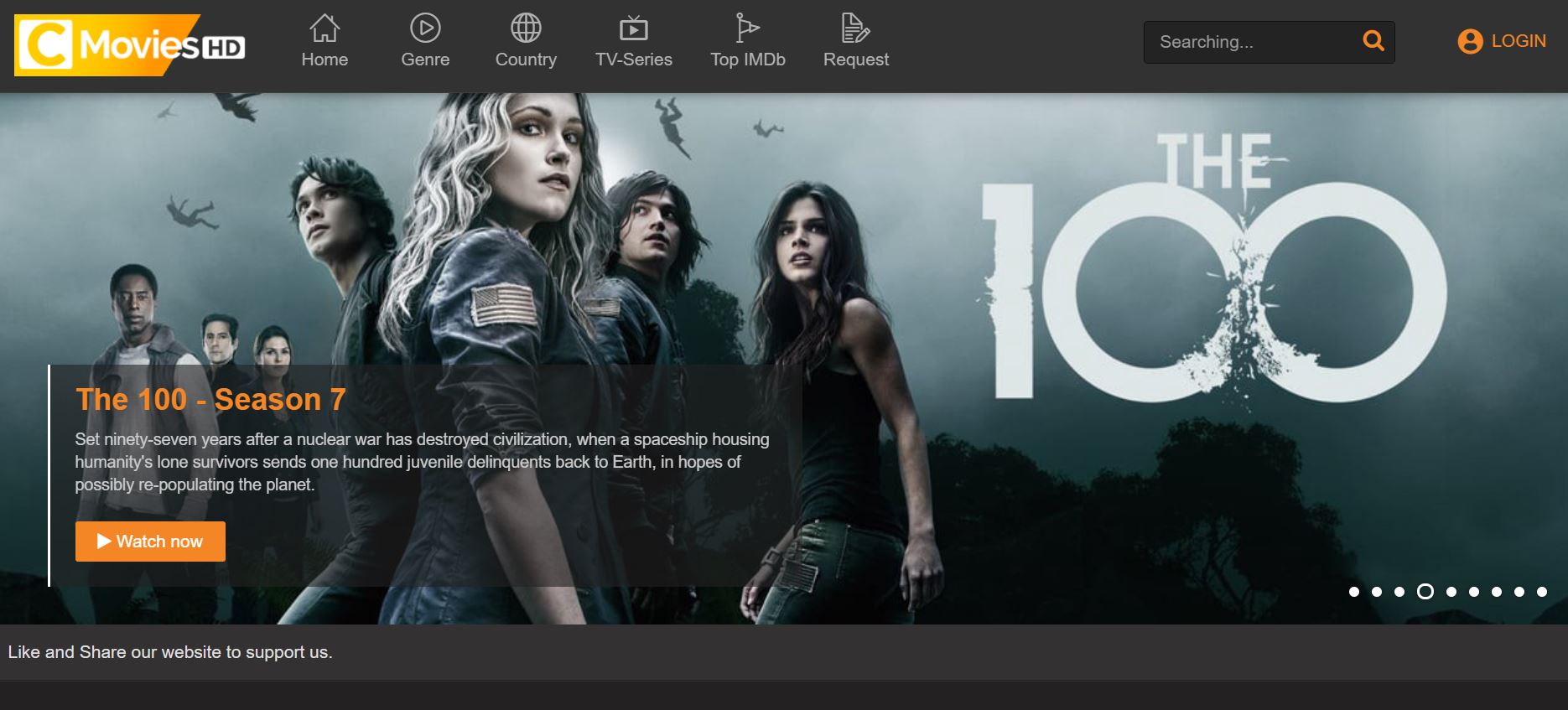The image size is (1568, 710).
Task: Click "Like and Share our website" text
Action: [x=170, y=652]
